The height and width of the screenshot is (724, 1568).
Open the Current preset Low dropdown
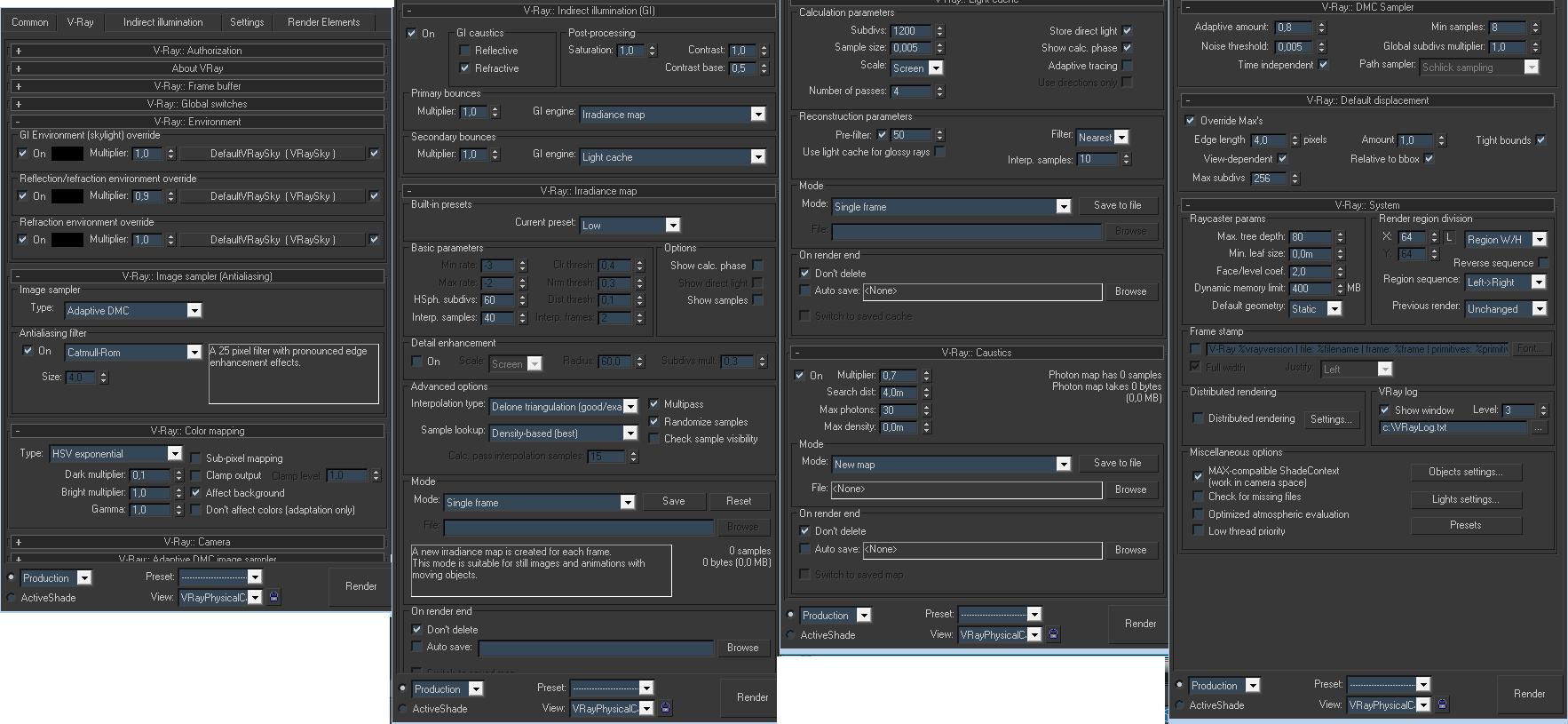[x=630, y=226]
